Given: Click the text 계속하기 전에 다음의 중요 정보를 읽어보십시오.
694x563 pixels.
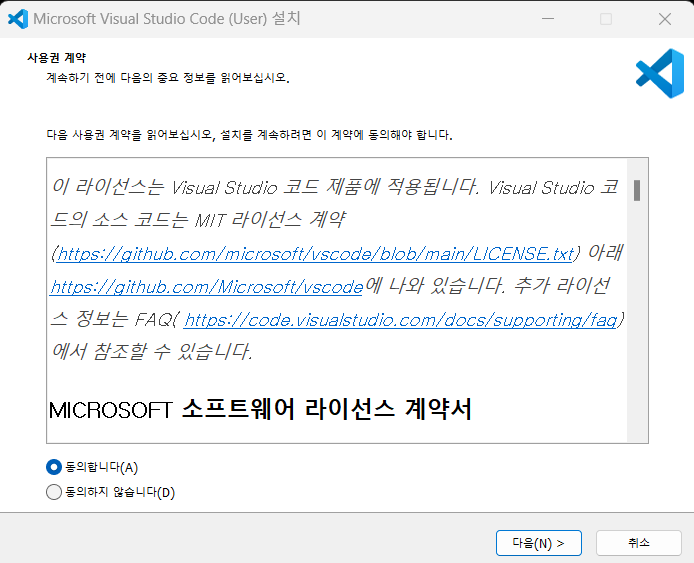Looking at the screenshot, I should click(x=168, y=78).
